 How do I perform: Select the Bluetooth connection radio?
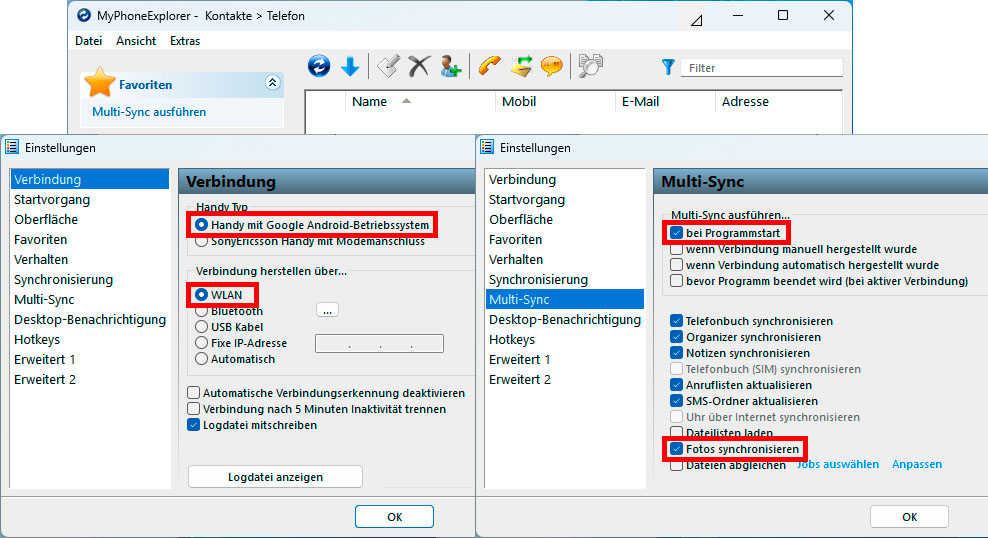point(201,311)
